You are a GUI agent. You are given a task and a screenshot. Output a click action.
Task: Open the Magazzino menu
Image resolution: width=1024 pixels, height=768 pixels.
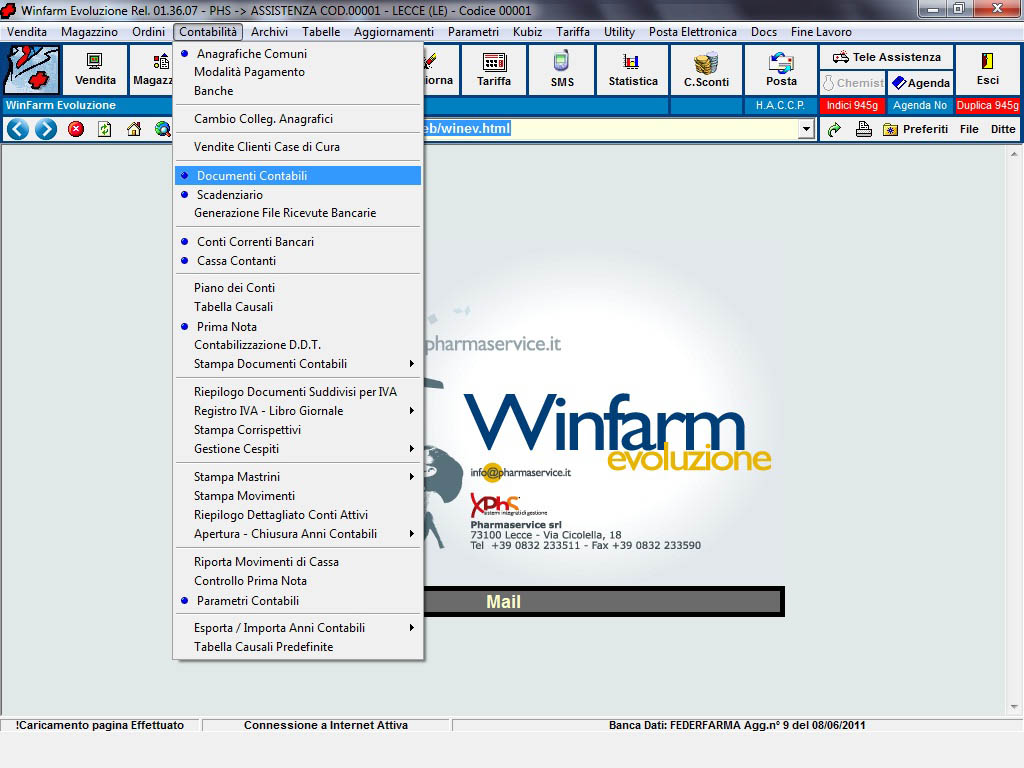89,32
